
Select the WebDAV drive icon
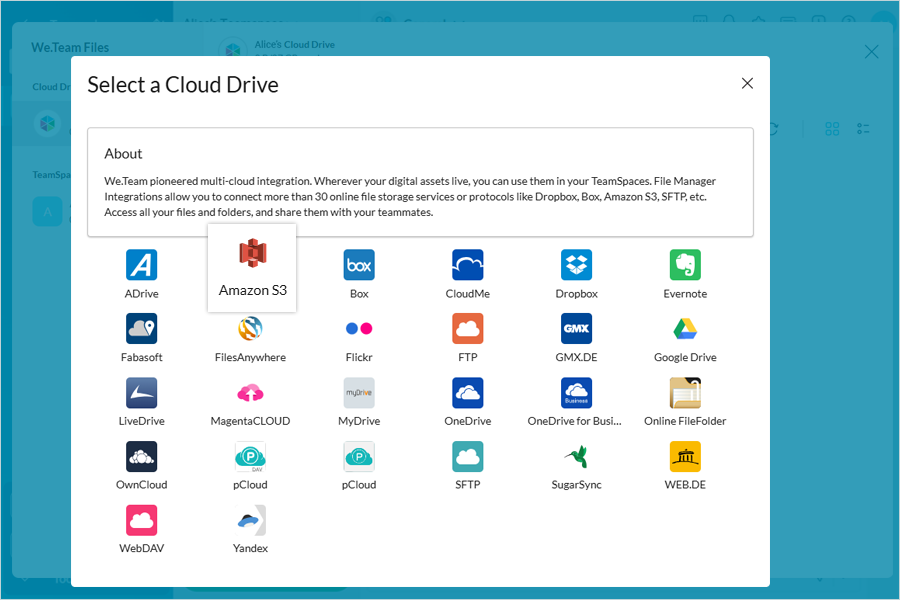point(141,520)
